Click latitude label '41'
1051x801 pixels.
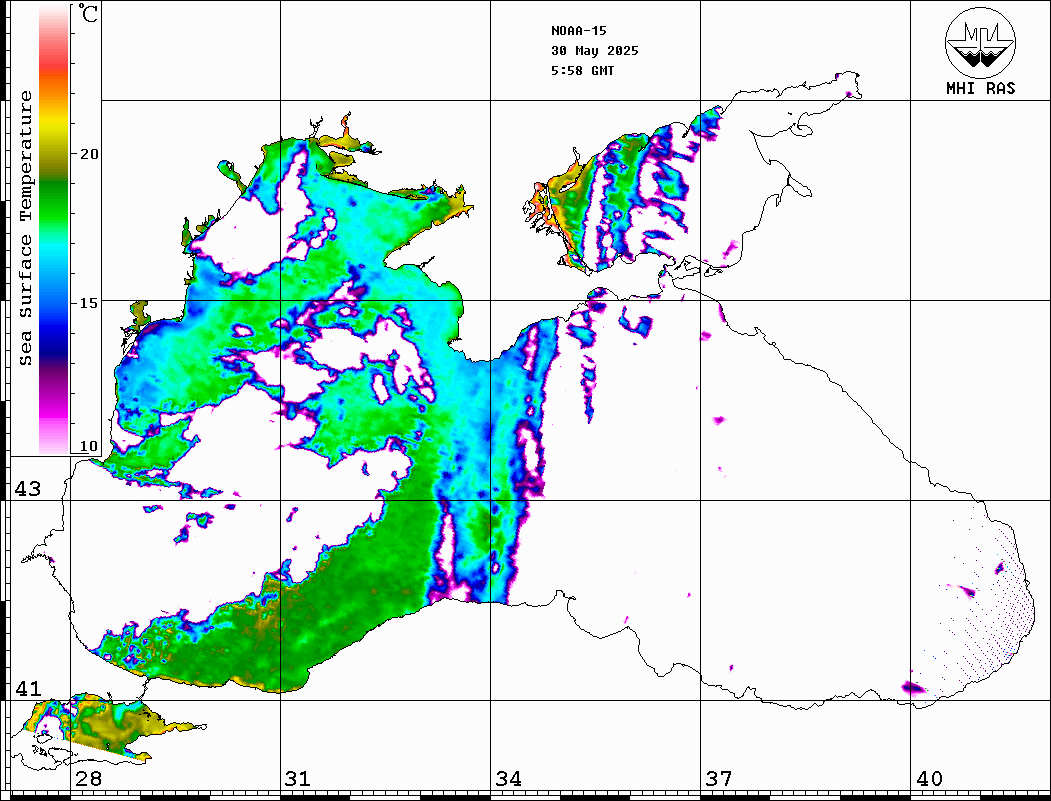(27, 688)
